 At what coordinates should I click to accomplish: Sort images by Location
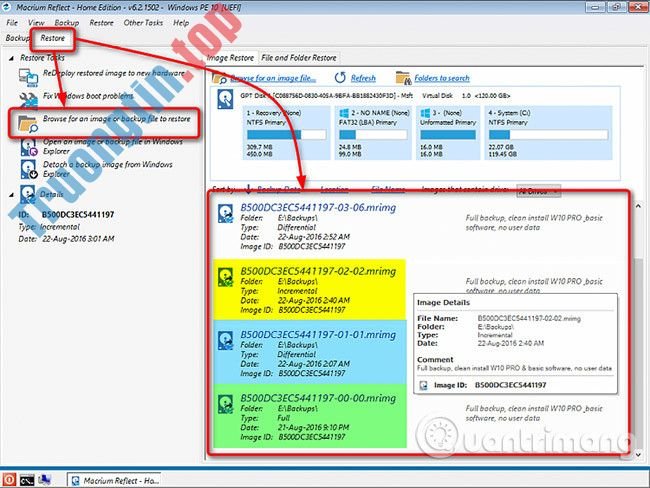(334, 189)
